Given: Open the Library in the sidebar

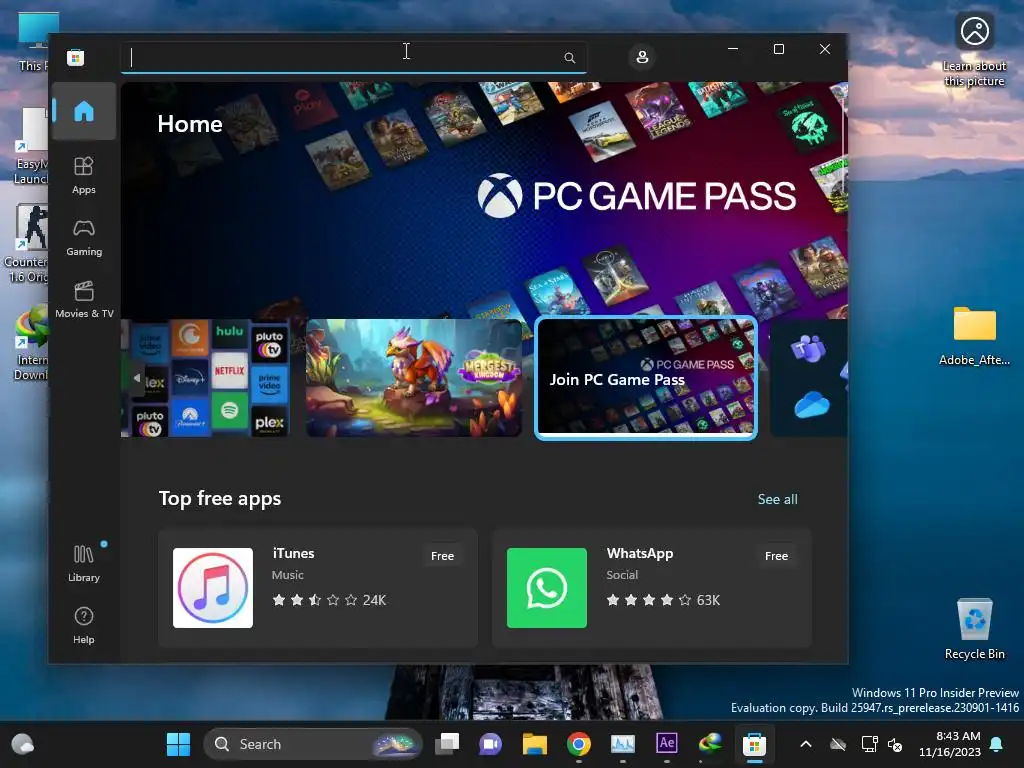Looking at the screenshot, I should 84,563.
